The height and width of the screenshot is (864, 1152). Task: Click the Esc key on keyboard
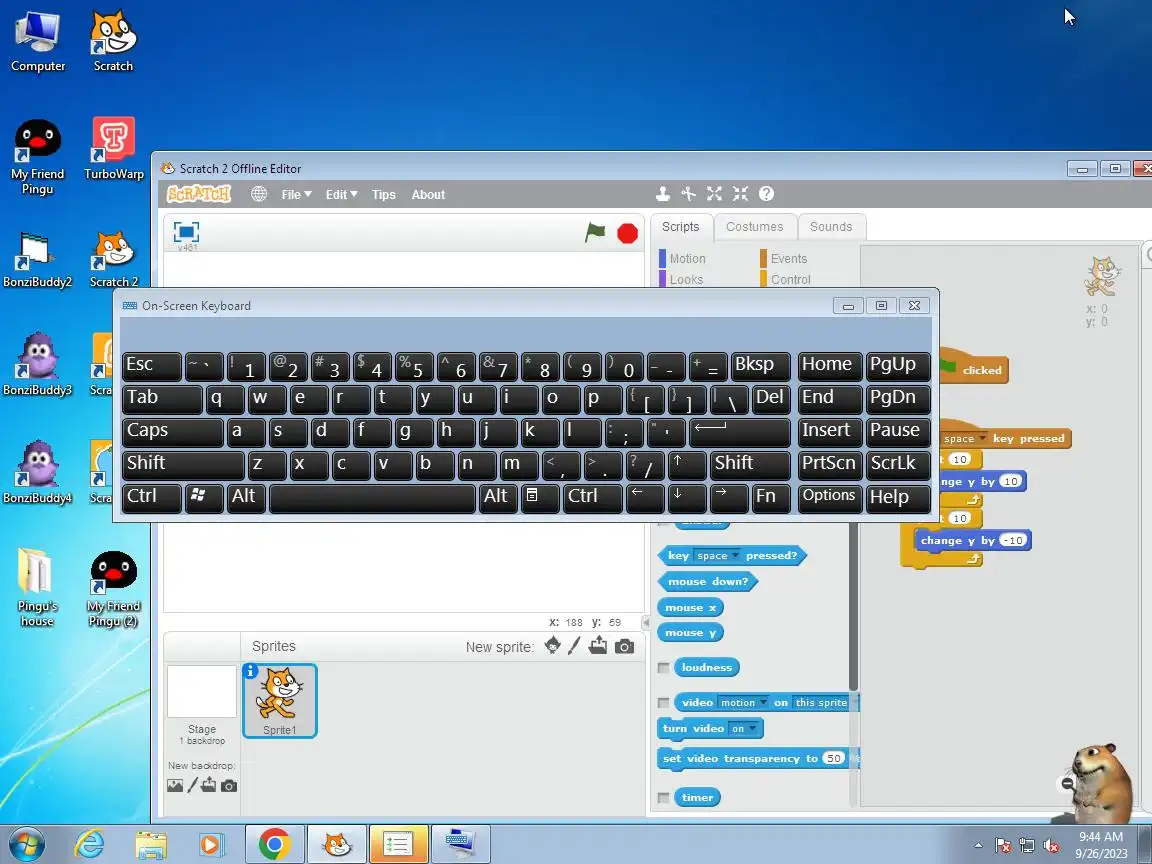(x=151, y=366)
